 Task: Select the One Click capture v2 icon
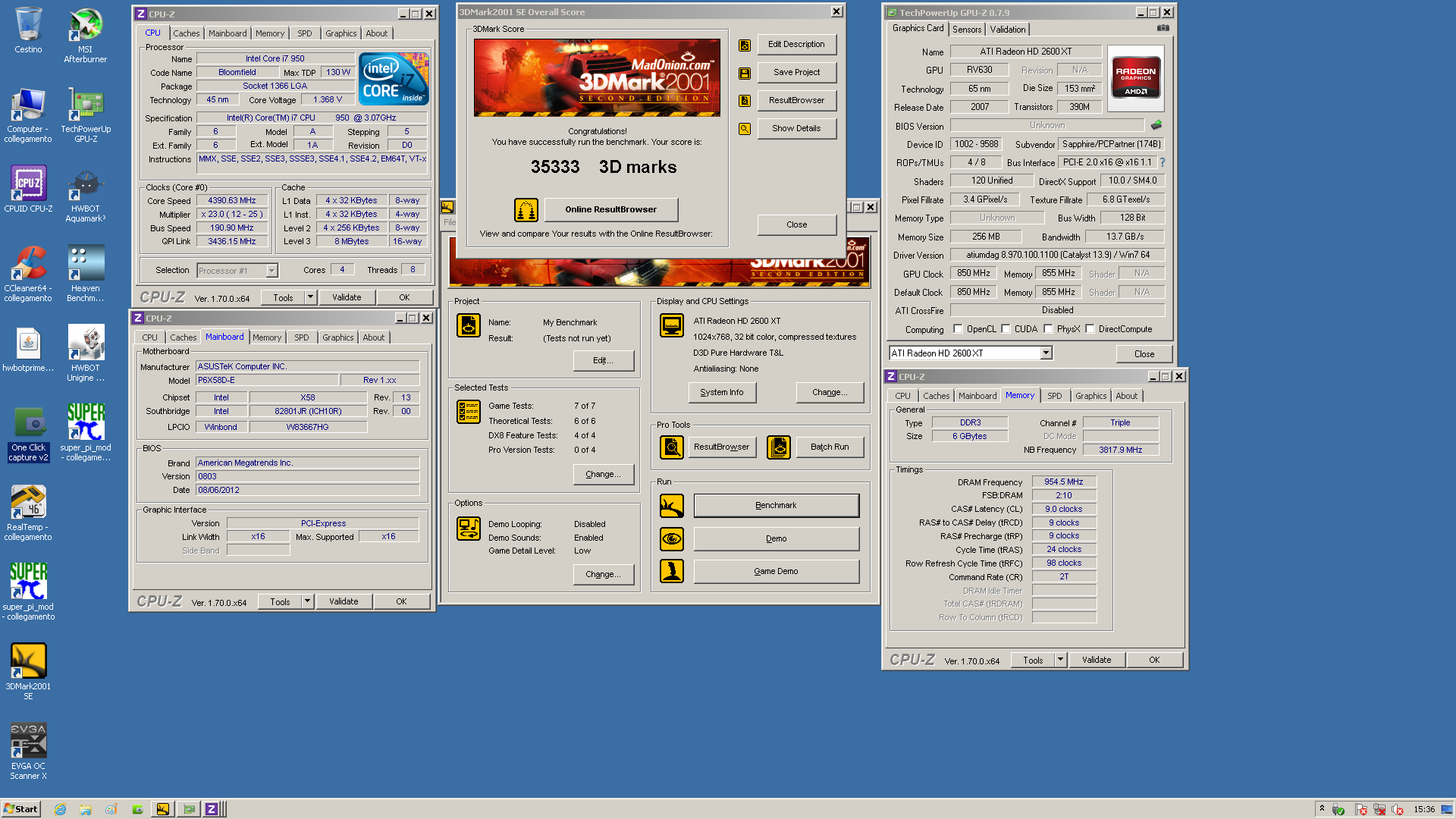pos(28,434)
